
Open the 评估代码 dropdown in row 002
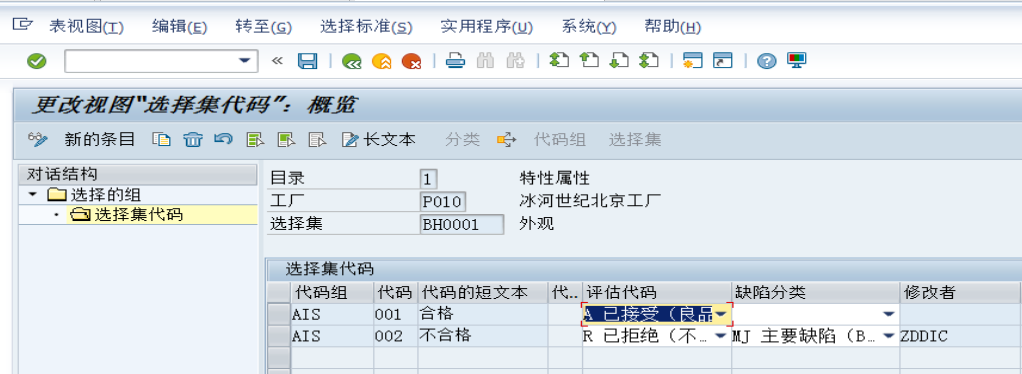coord(721,336)
